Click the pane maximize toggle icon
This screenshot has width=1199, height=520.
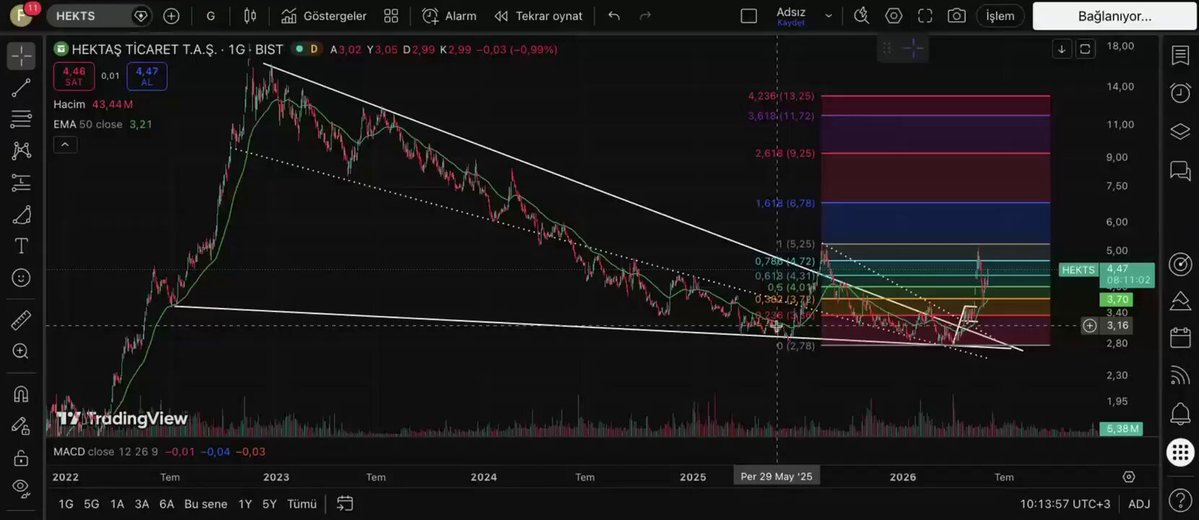1085,50
